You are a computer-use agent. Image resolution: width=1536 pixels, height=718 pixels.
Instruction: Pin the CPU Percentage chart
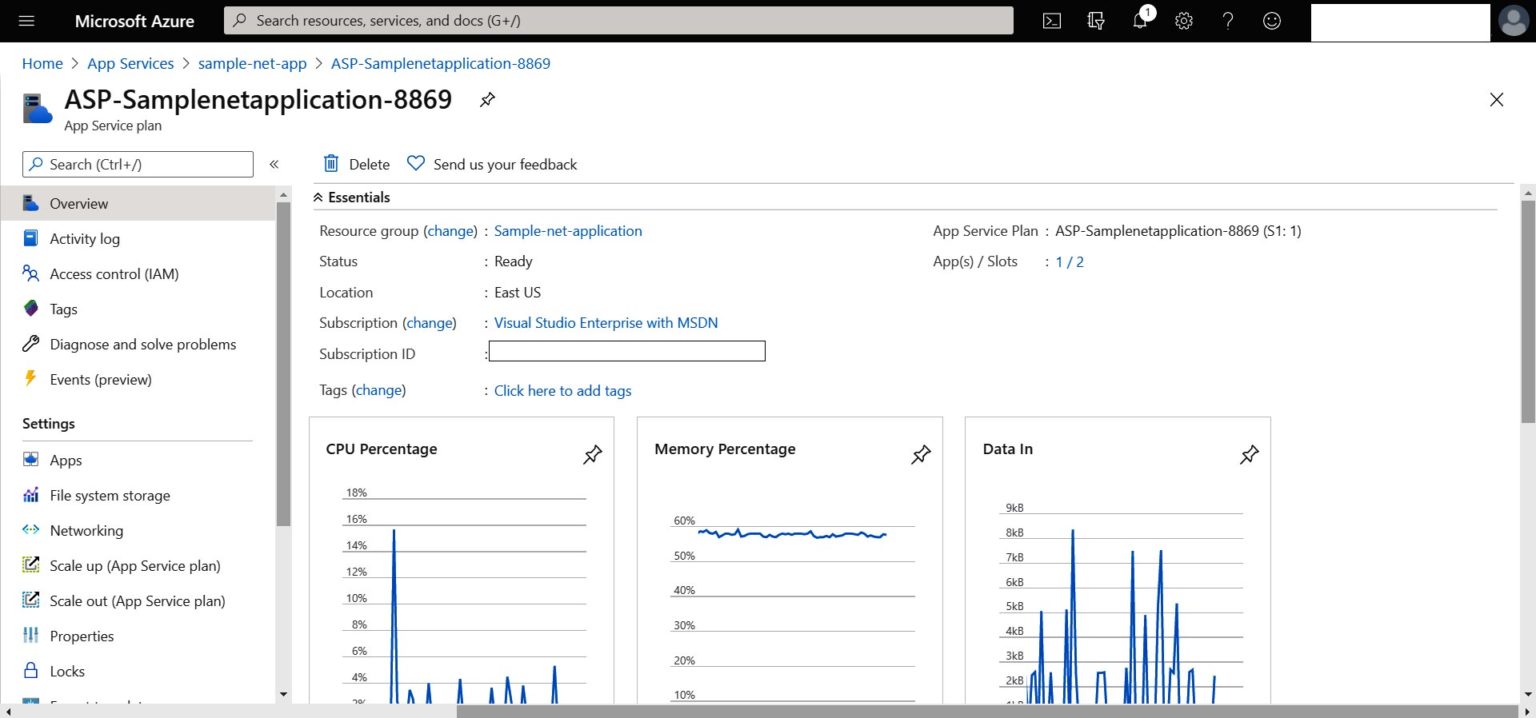click(592, 455)
